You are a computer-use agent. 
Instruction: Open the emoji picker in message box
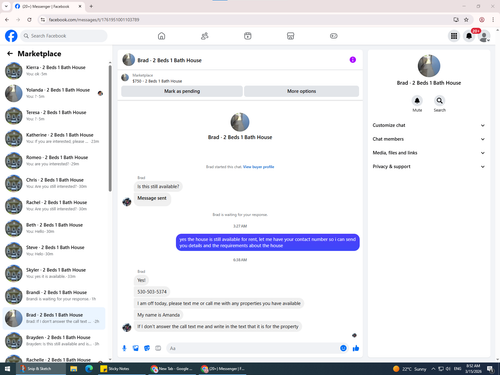343,348
